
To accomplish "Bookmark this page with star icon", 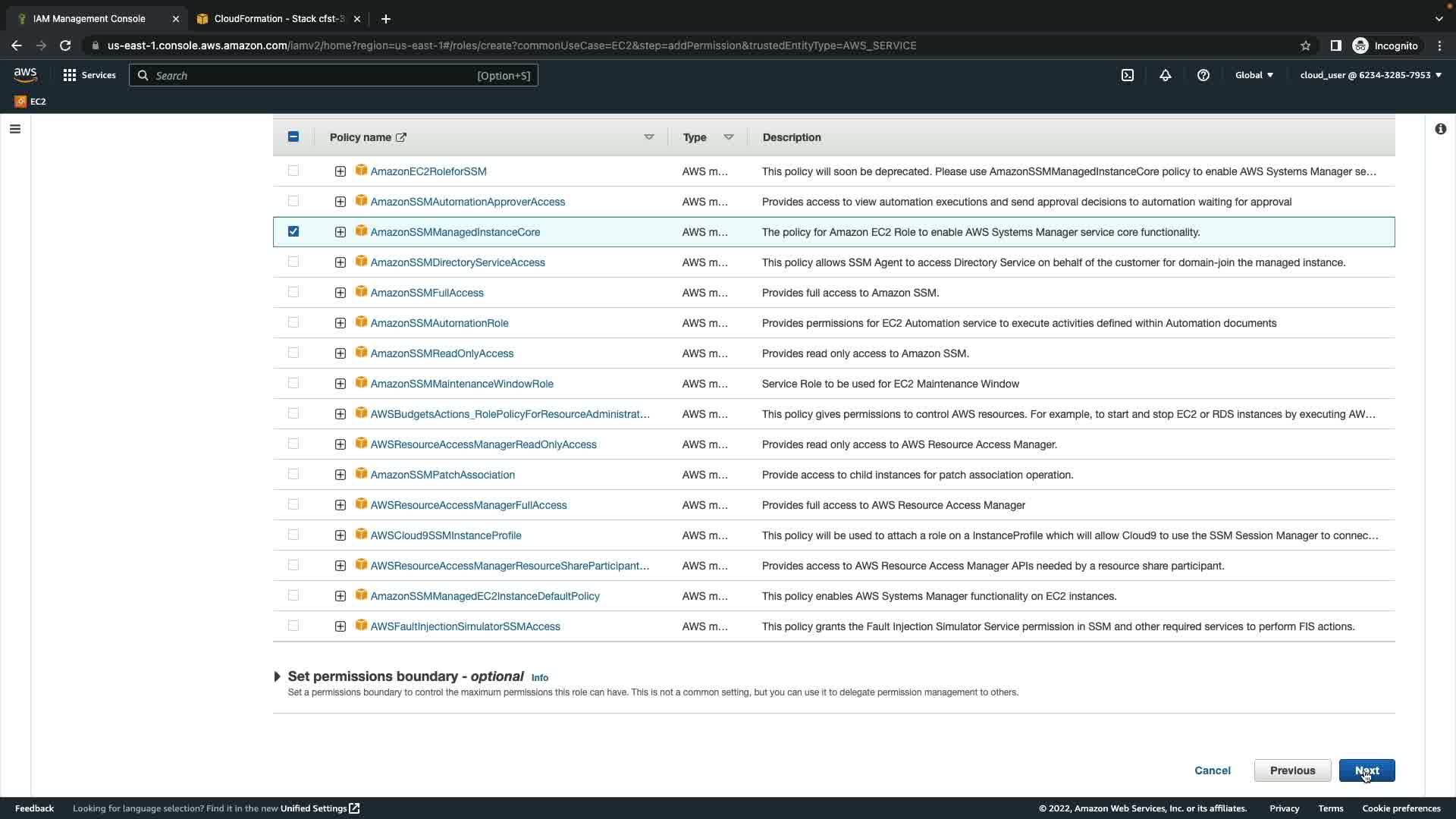I will click(1305, 45).
